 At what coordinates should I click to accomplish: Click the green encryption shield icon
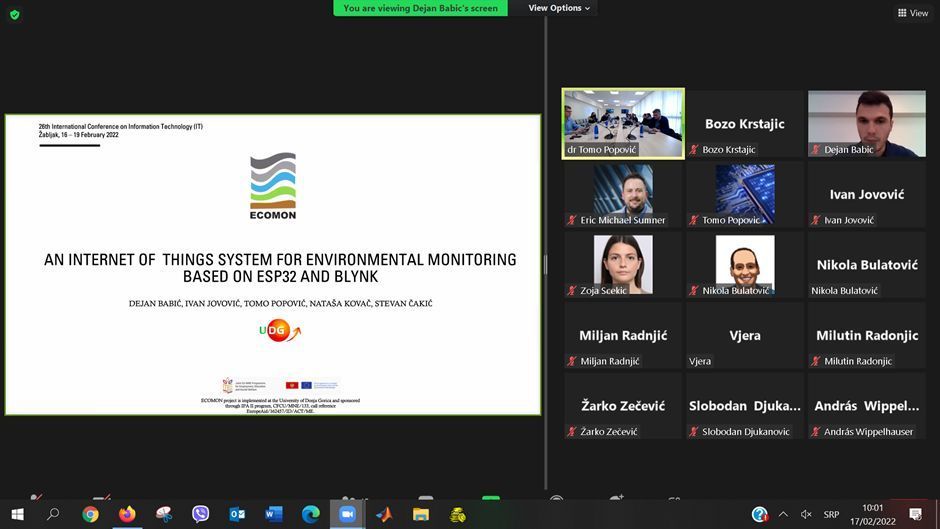click(x=14, y=14)
